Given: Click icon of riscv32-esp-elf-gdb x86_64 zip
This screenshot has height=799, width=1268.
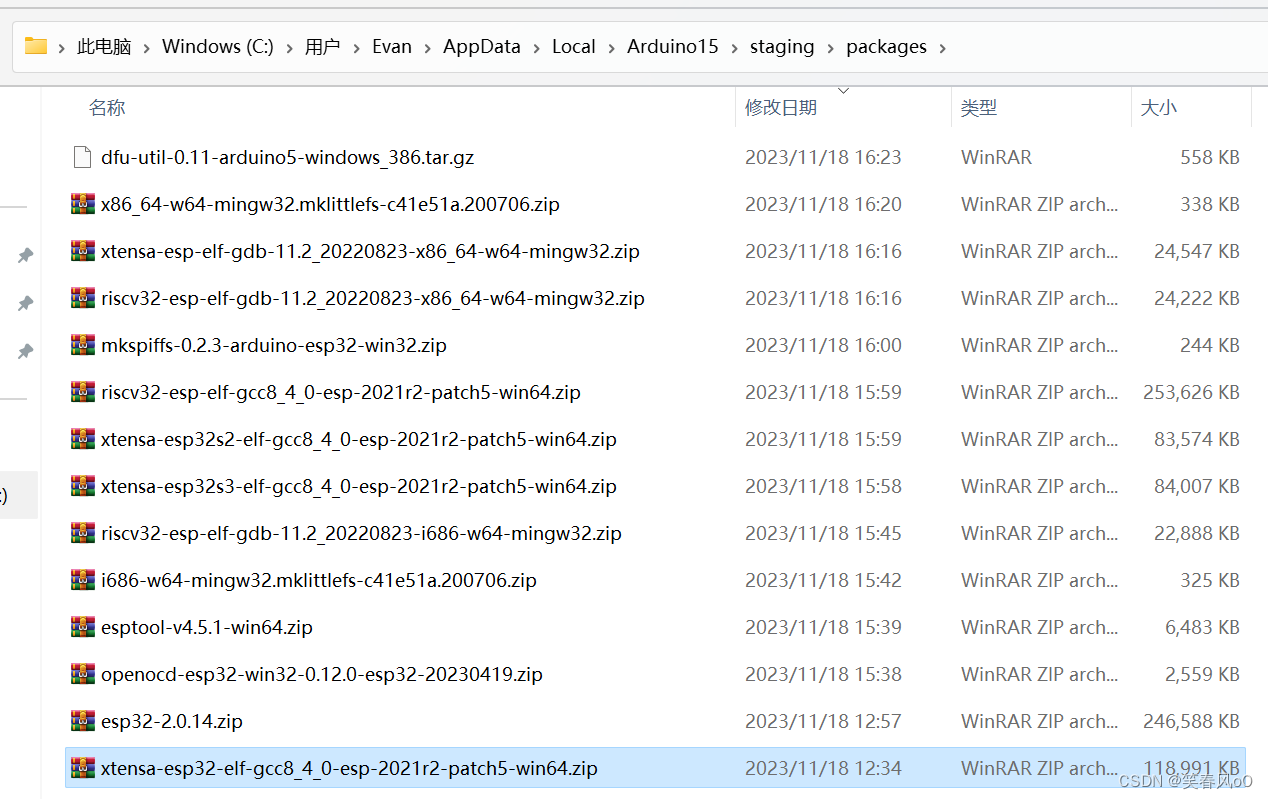Looking at the screenshot, I should (x=83, y=298).
